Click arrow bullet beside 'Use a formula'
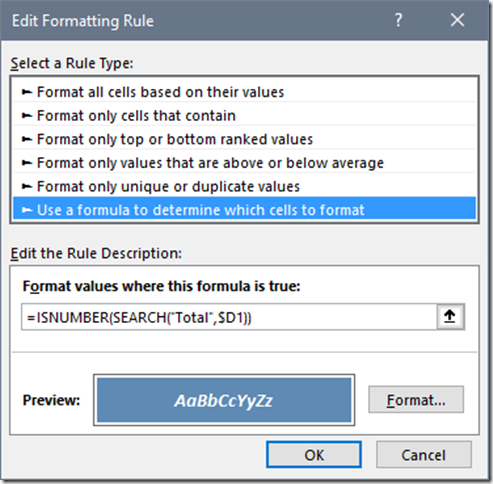Viewport: 493px width, 484px height. point(27,210)
